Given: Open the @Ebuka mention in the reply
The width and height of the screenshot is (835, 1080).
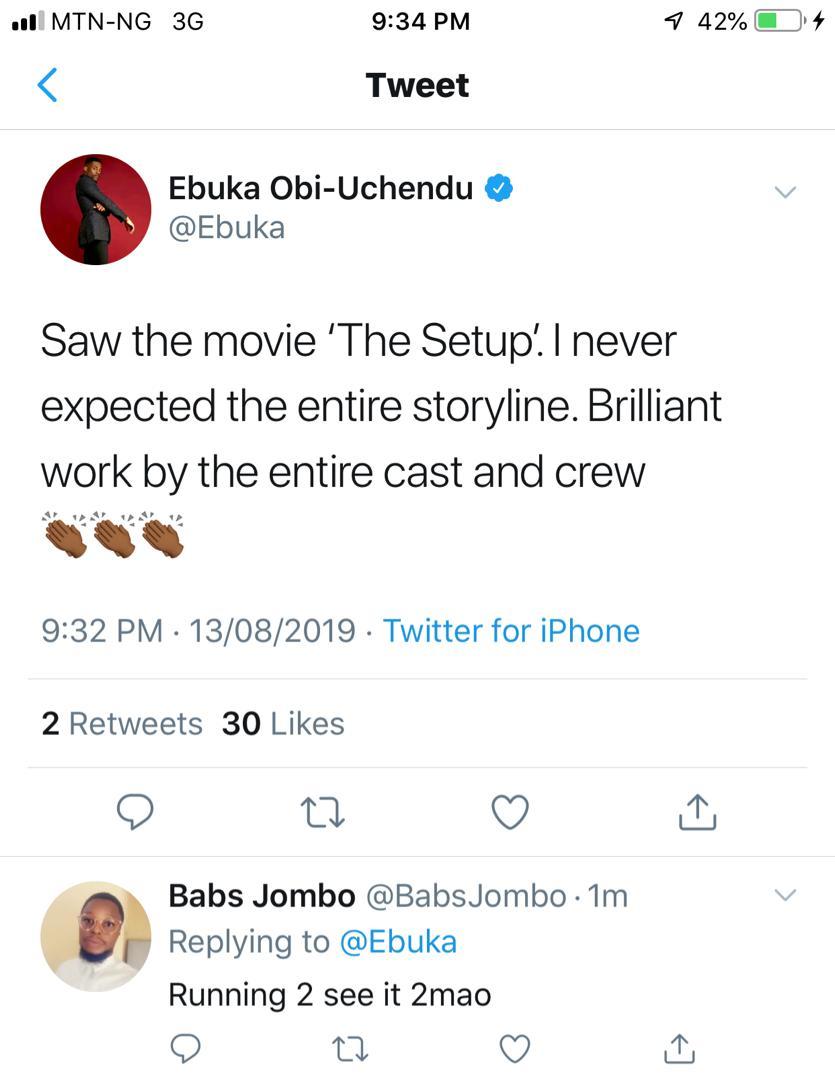Looking at the screenshot, I should click(x=398, y=942).
